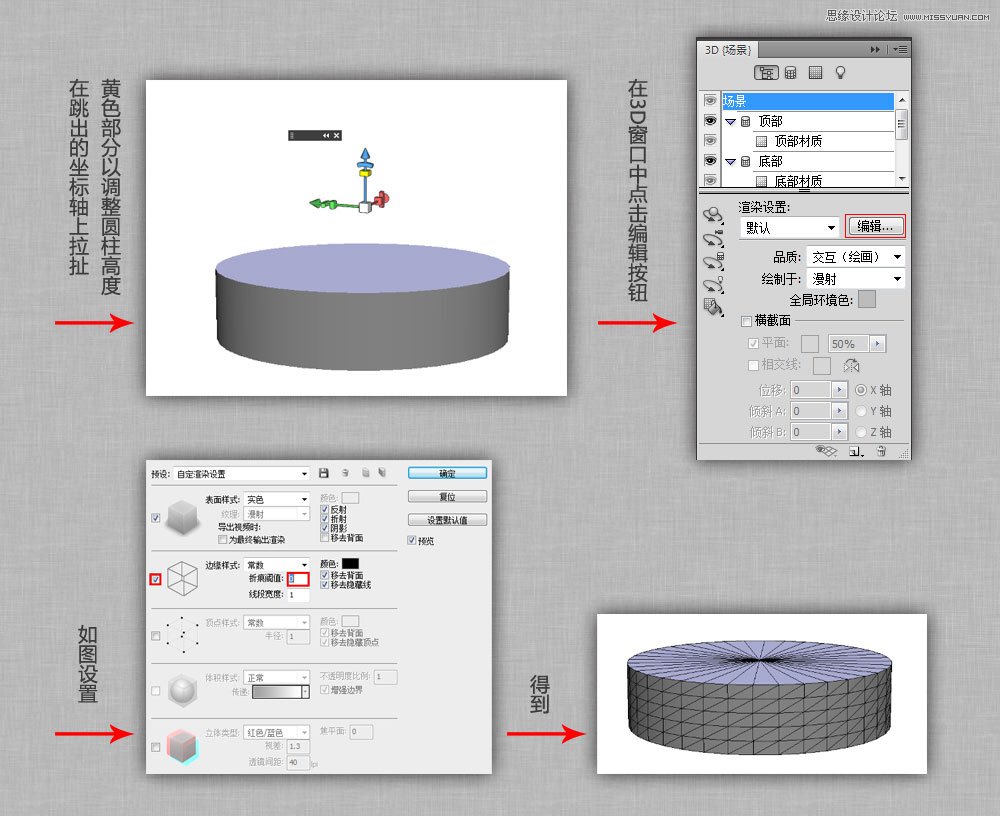Click the blue up arrow on 3D axis

pos(365,154)
